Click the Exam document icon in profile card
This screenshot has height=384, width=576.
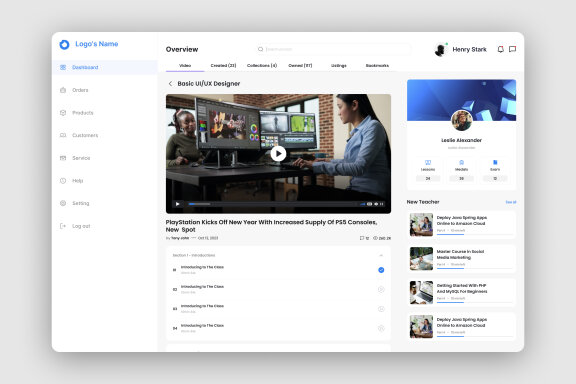[495, 162]
